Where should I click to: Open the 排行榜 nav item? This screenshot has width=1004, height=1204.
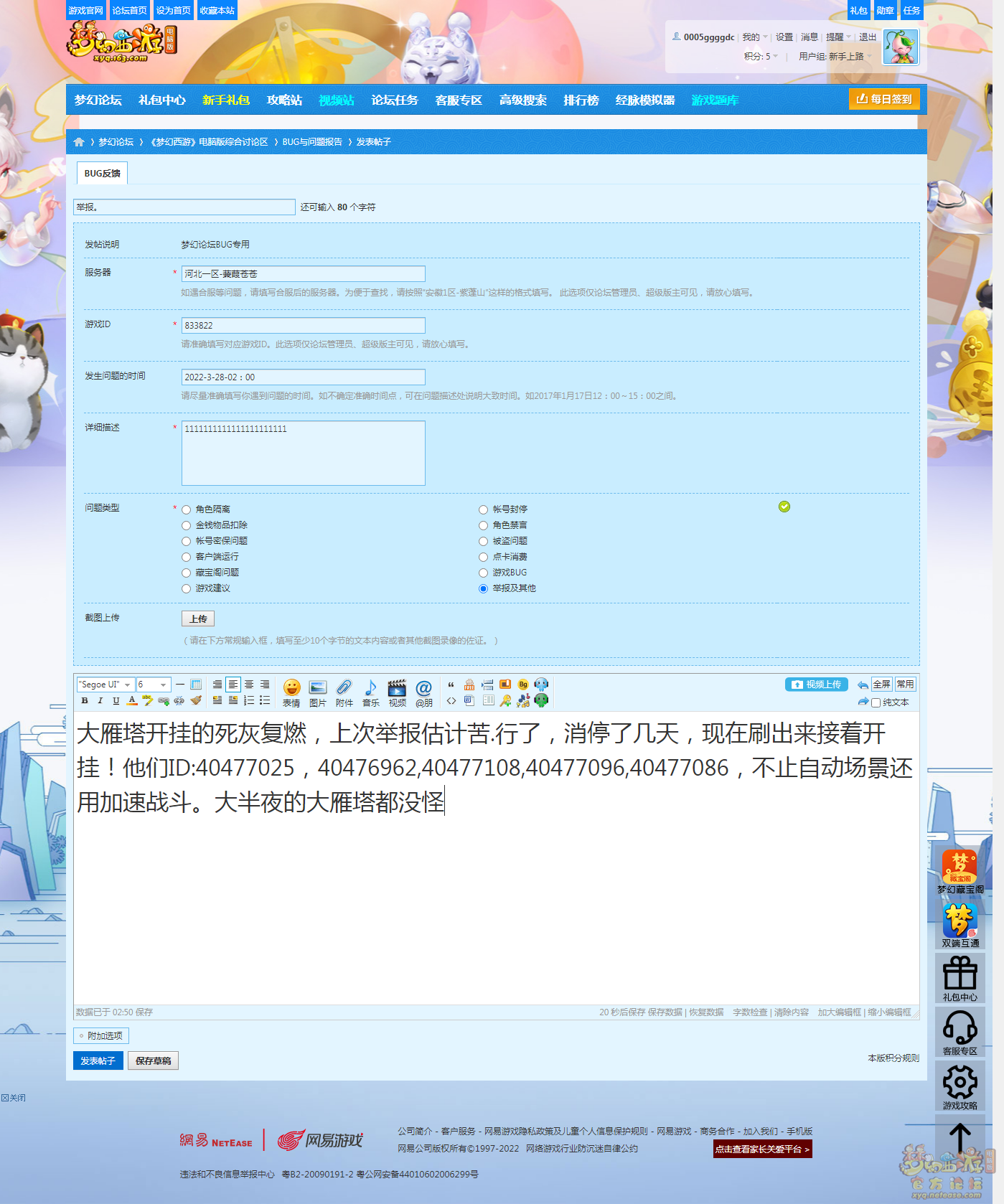(x=581, y=100)
